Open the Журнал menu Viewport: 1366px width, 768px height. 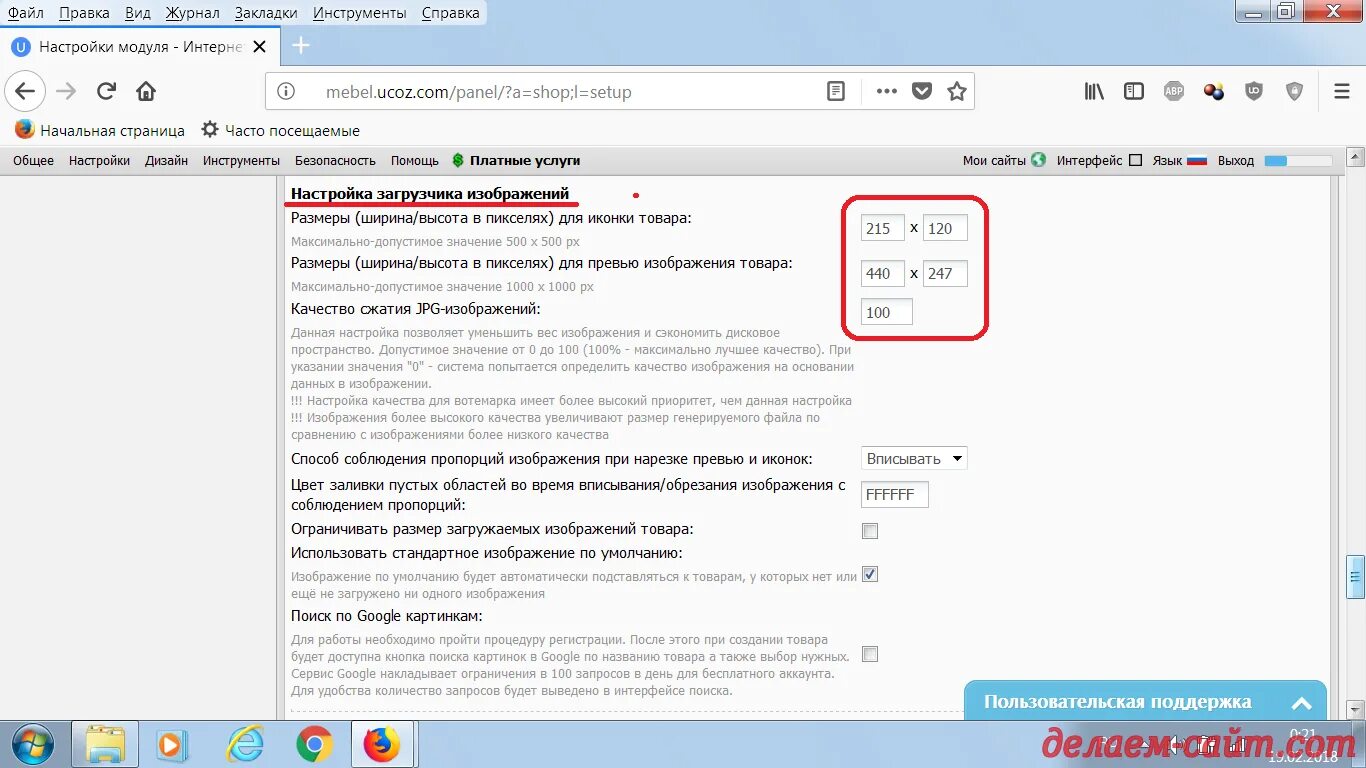192,13
